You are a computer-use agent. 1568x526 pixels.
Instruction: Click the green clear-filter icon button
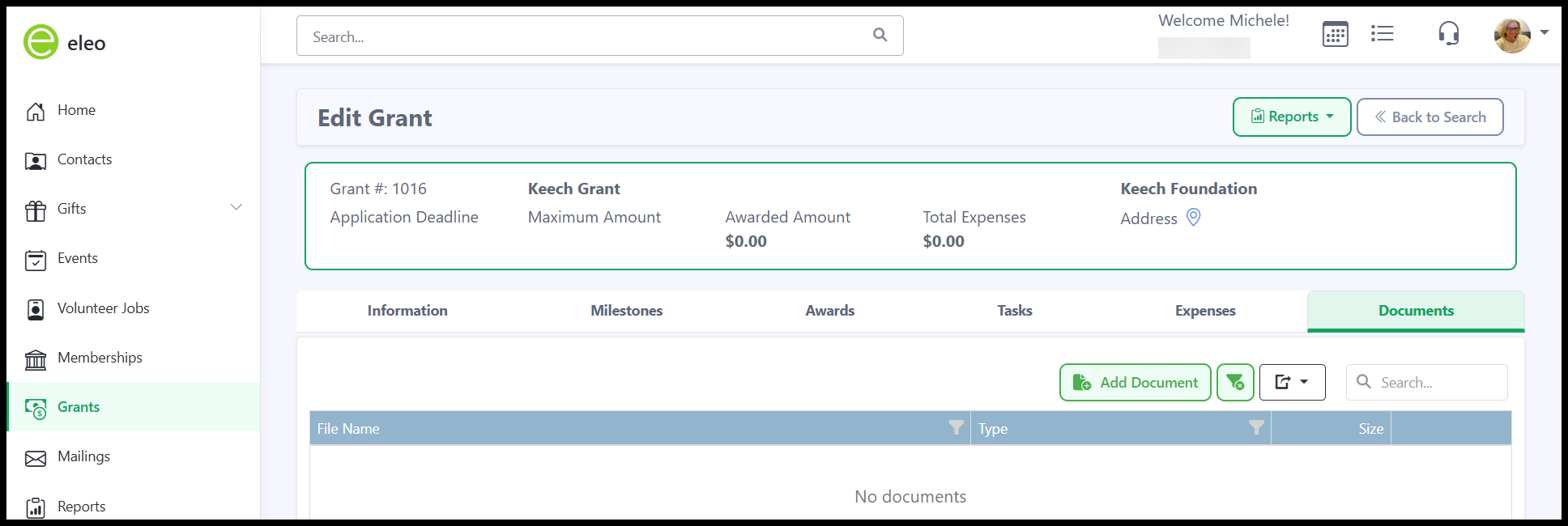1235,382
